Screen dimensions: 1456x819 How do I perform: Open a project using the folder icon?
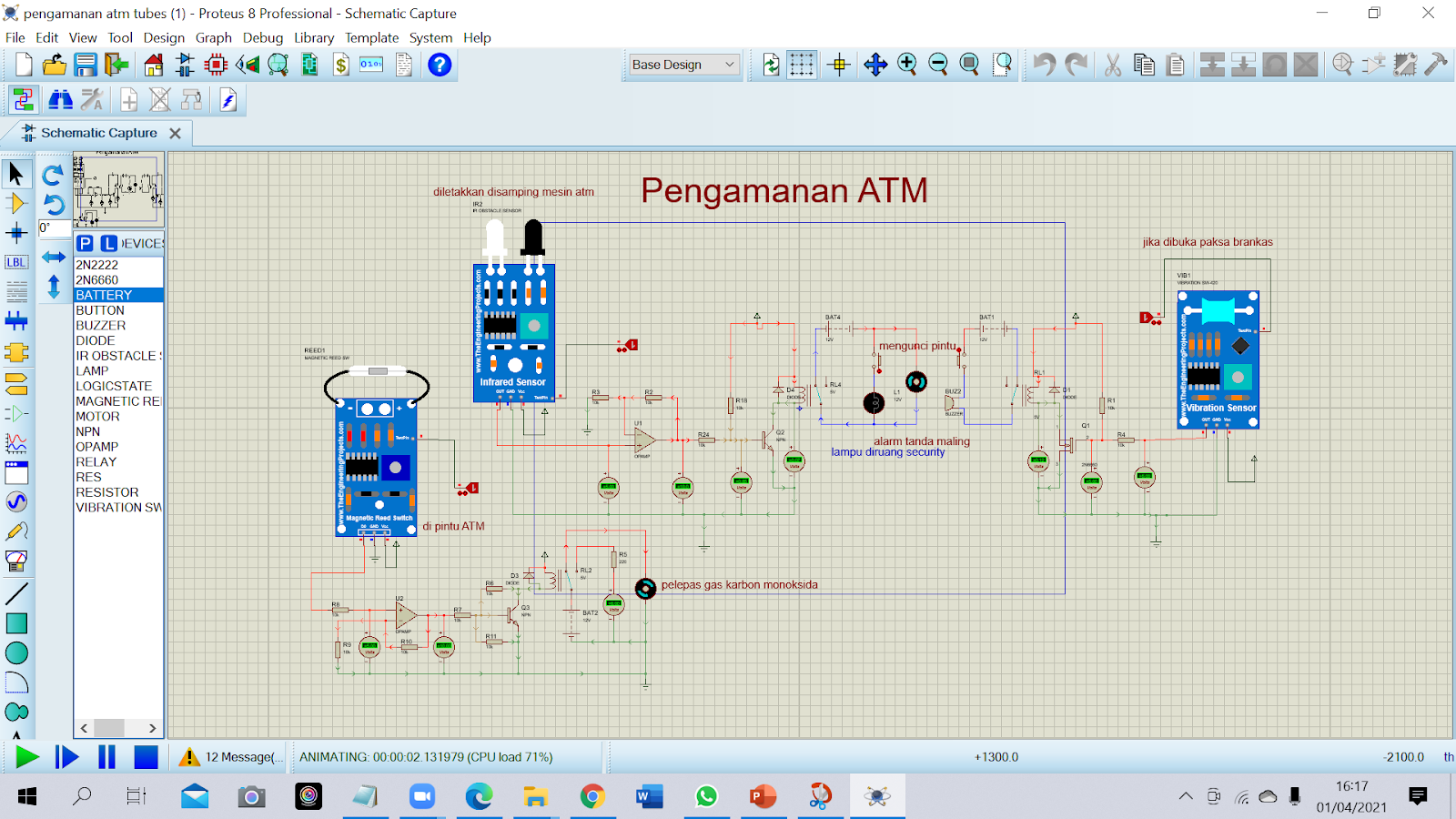coord(55,65)
